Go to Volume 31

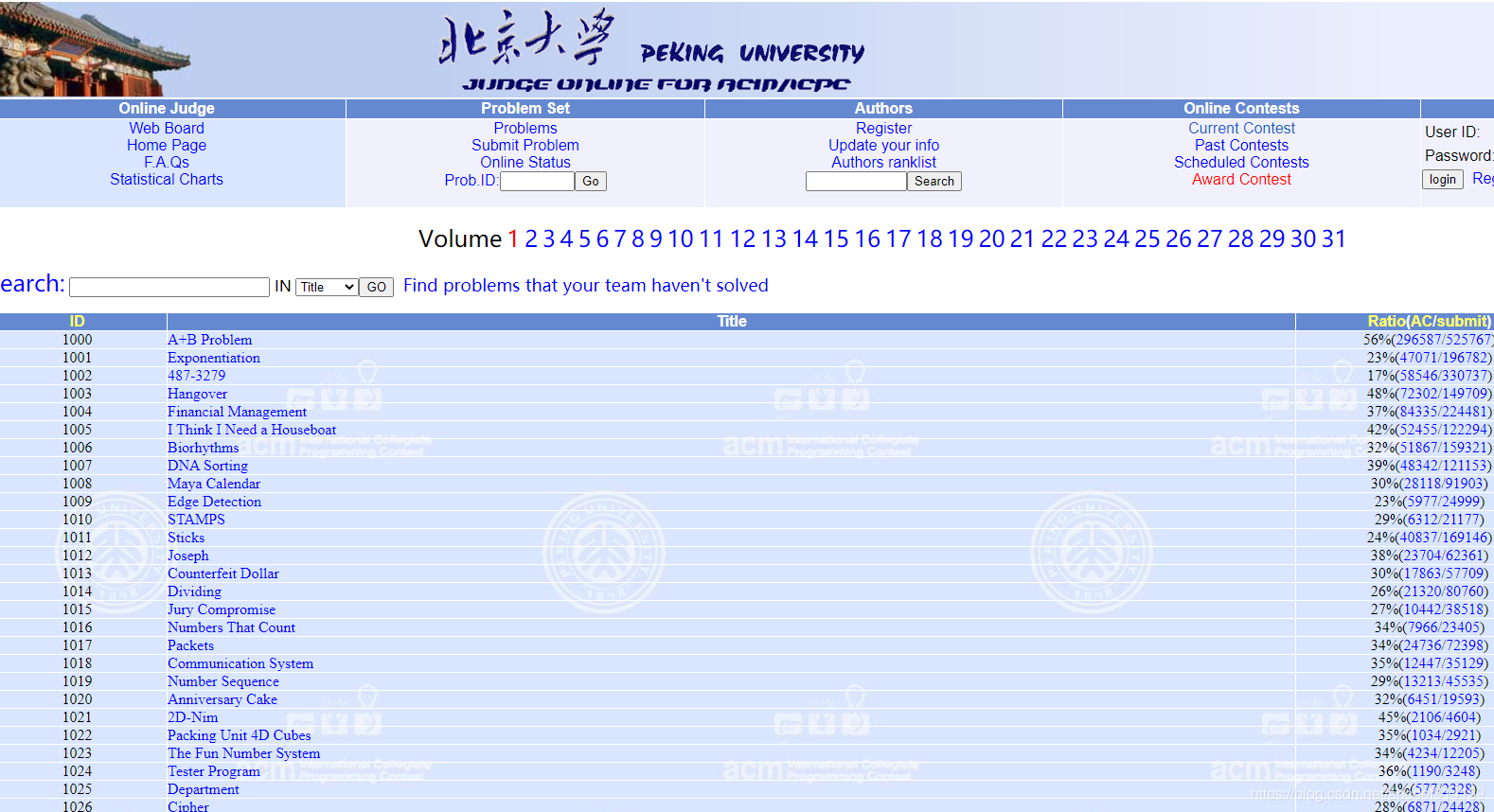(x=1334, y=238)
